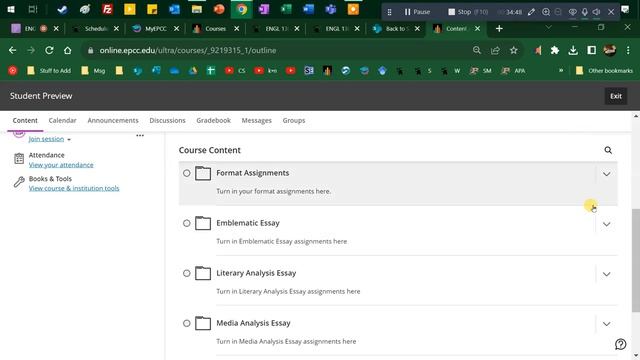Viewport: 640px width, 360px height.
Task: Open the Emblematic Essay folder title
Action: (248, 223)
